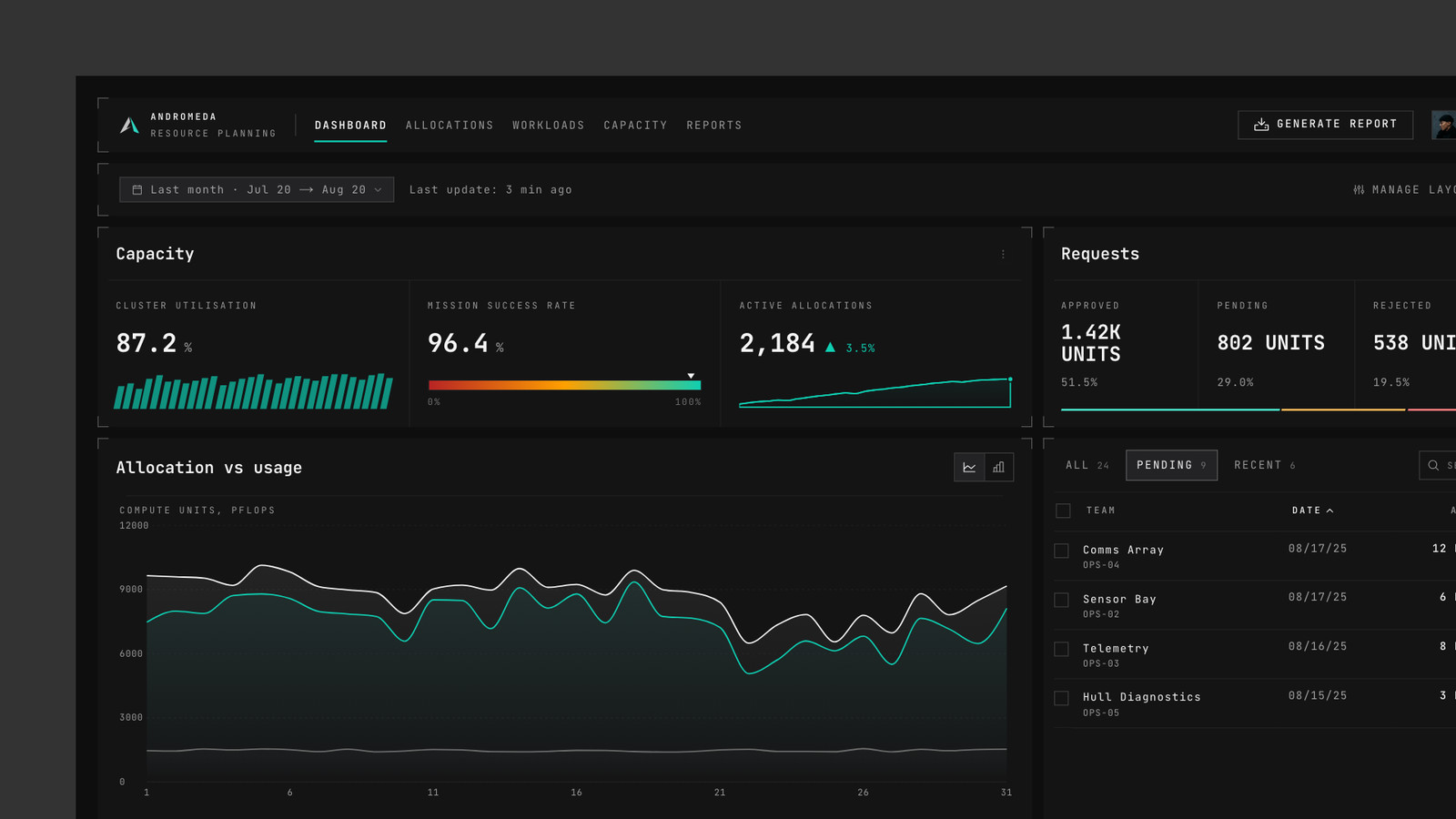The image size is (1456, 819).
Task: Open the Reports tab
Action: coord(714,126)
